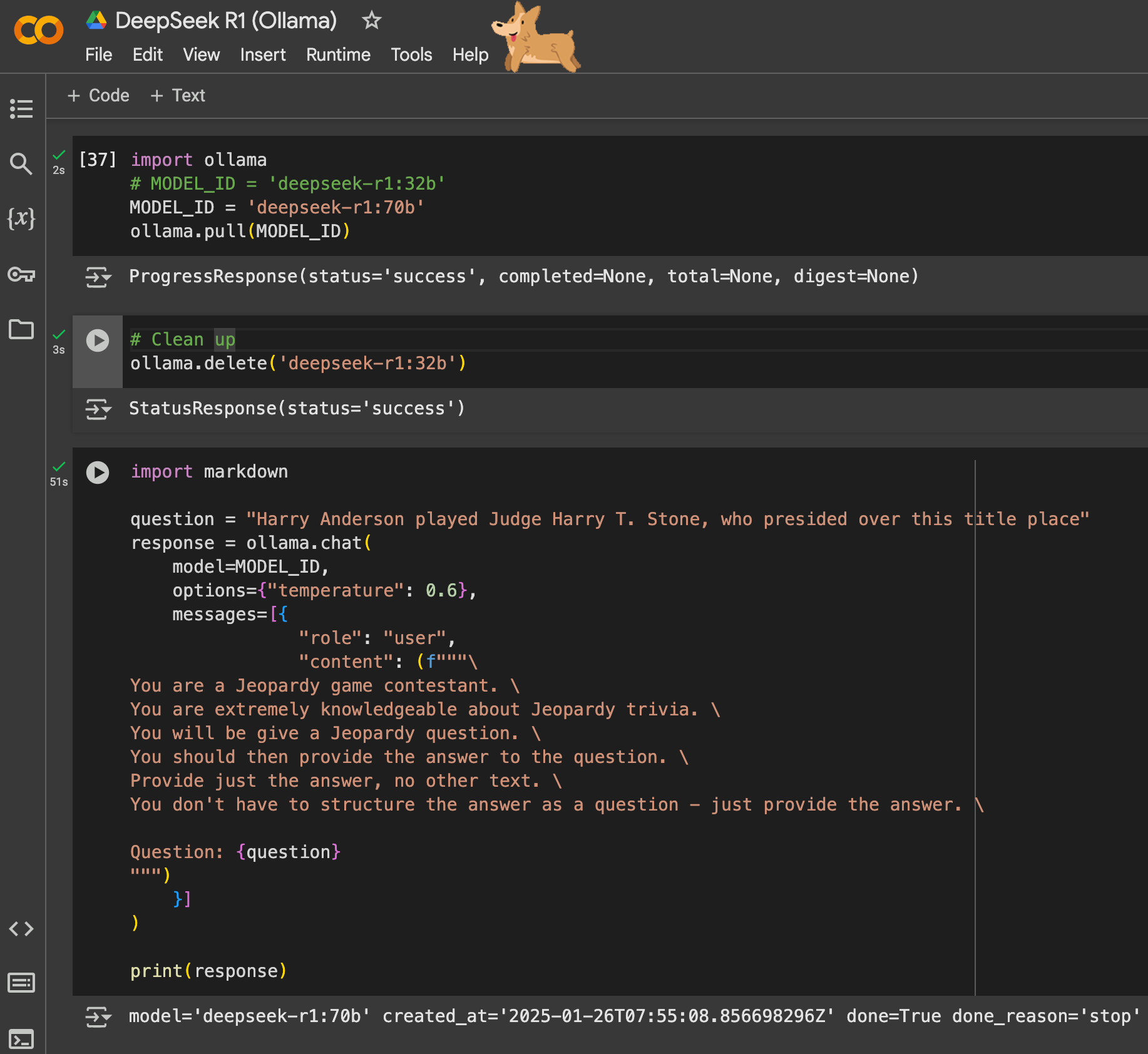The width and height of the screenshot is (1148, 1054).
Task: Add a new Code cell
Action: (98, 96)
